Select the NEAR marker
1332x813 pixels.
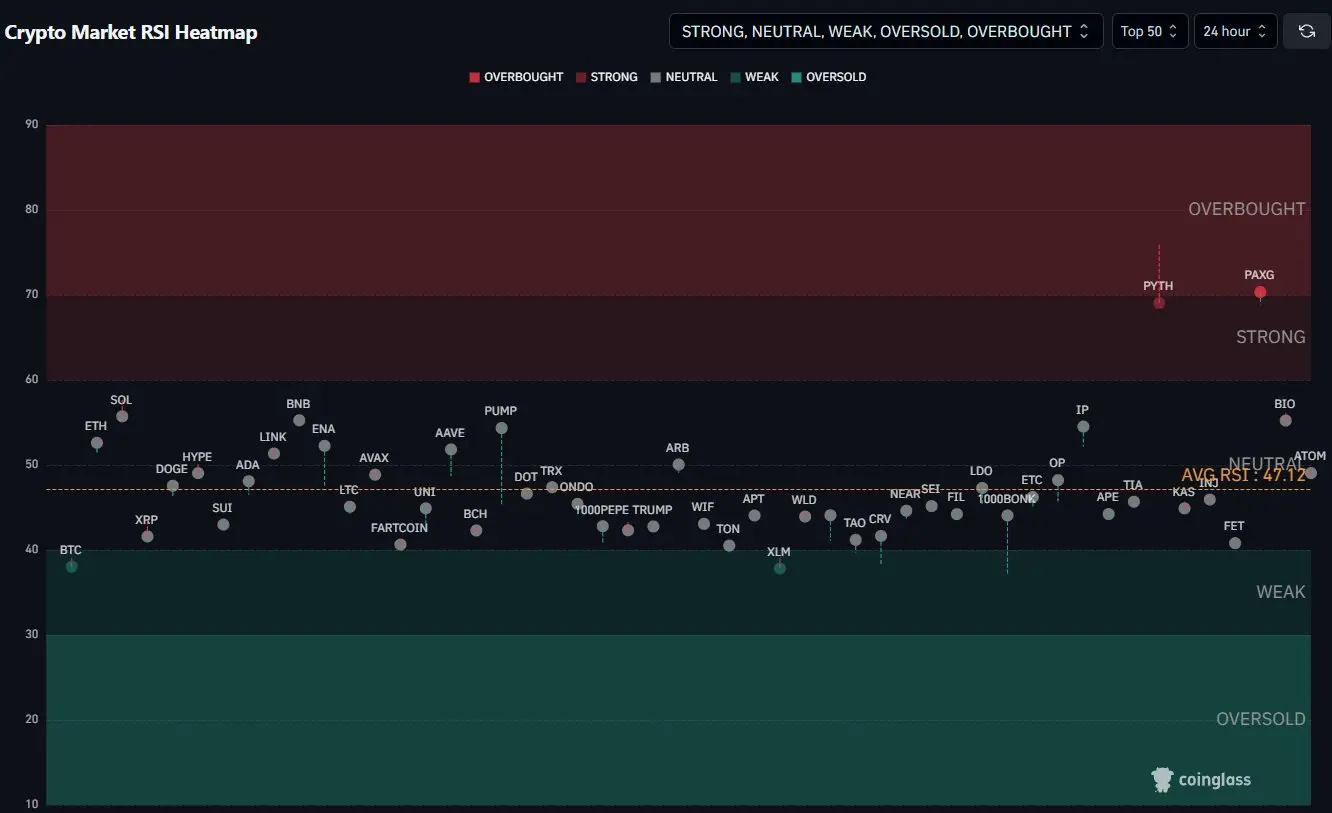click(x=906, y=511)
